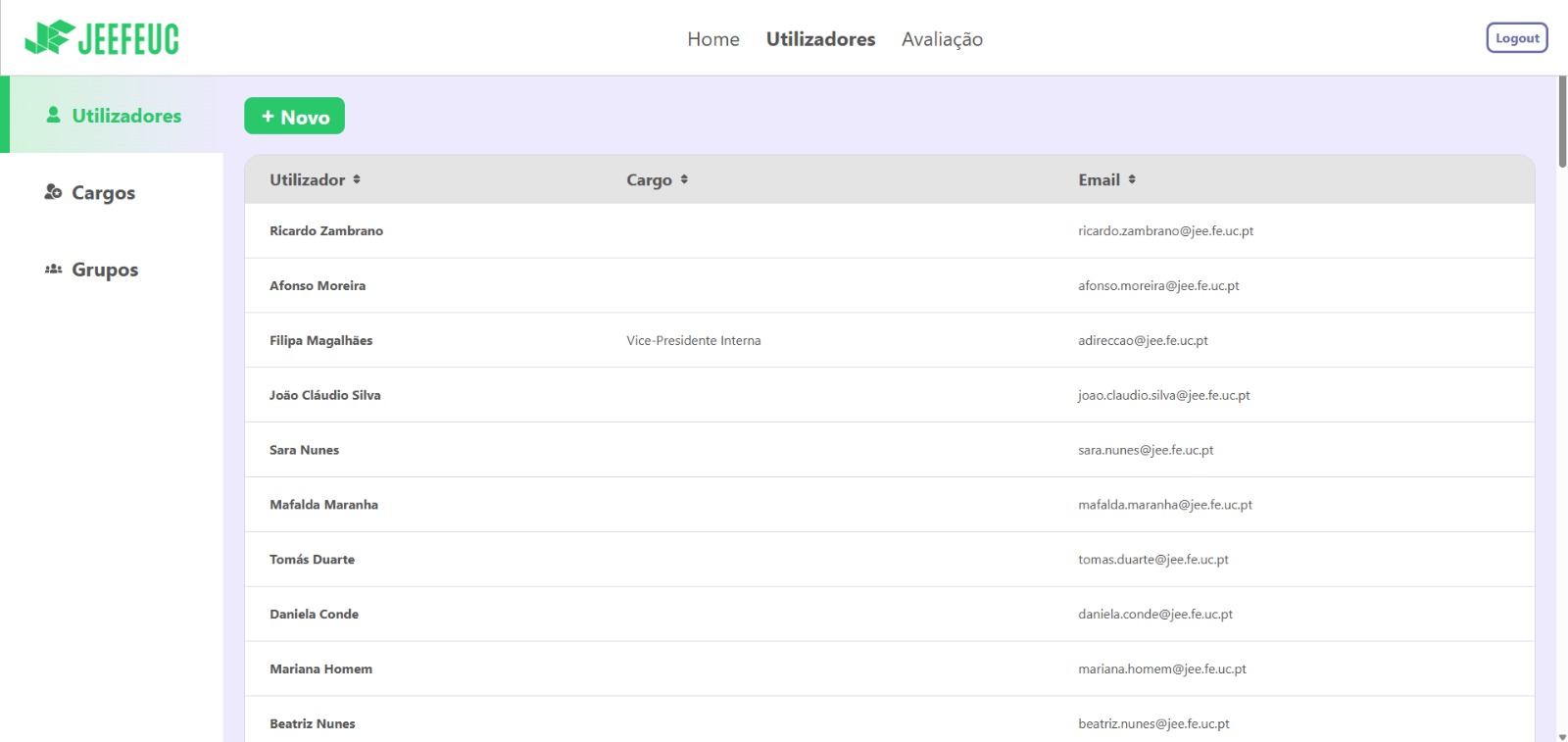Viewport: 1568px width, 742px height.
Task: Click the Email column header text
Action: (1099, 179)
